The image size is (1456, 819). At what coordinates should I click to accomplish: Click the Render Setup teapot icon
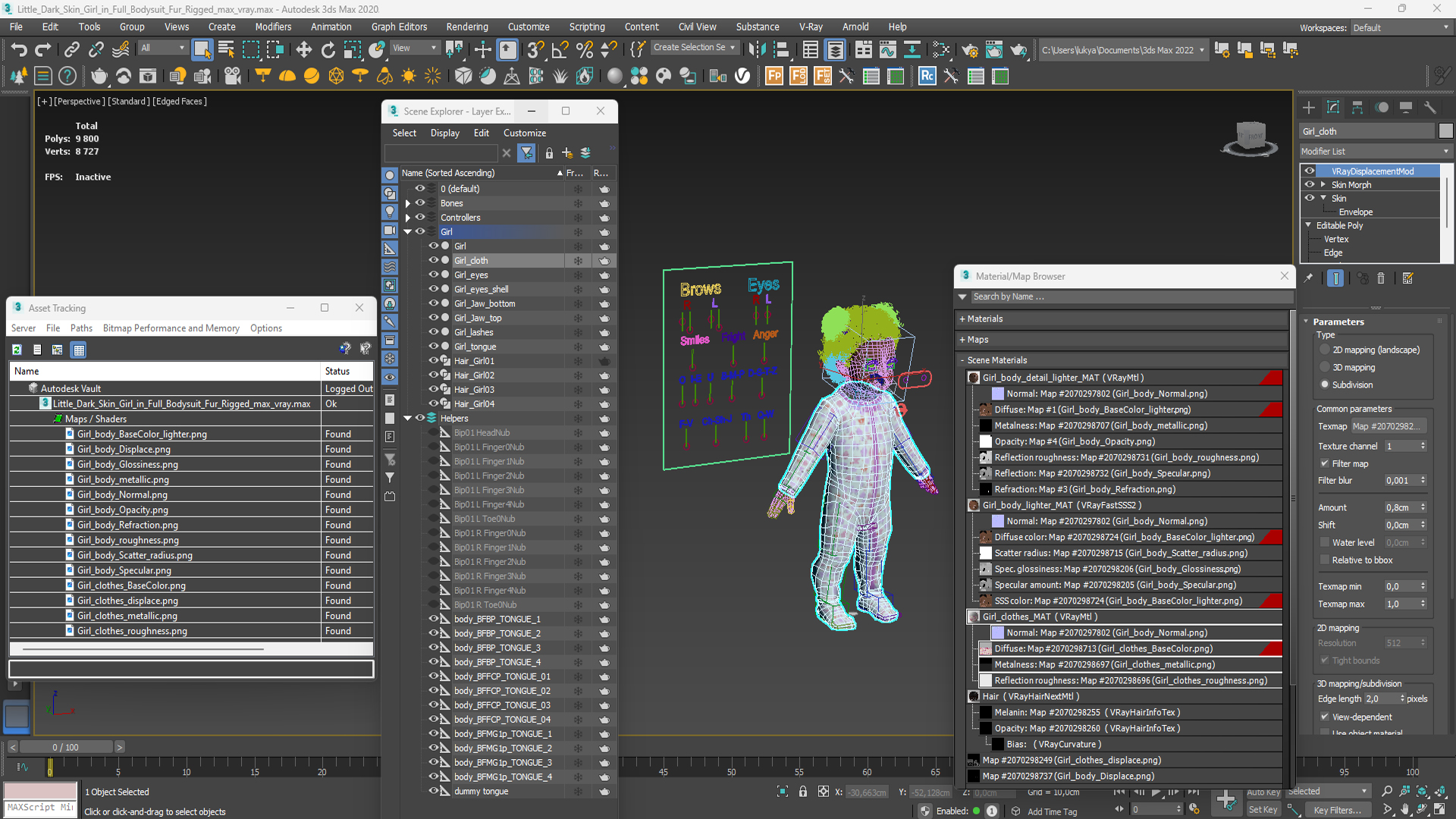click(x=970, y=50)
